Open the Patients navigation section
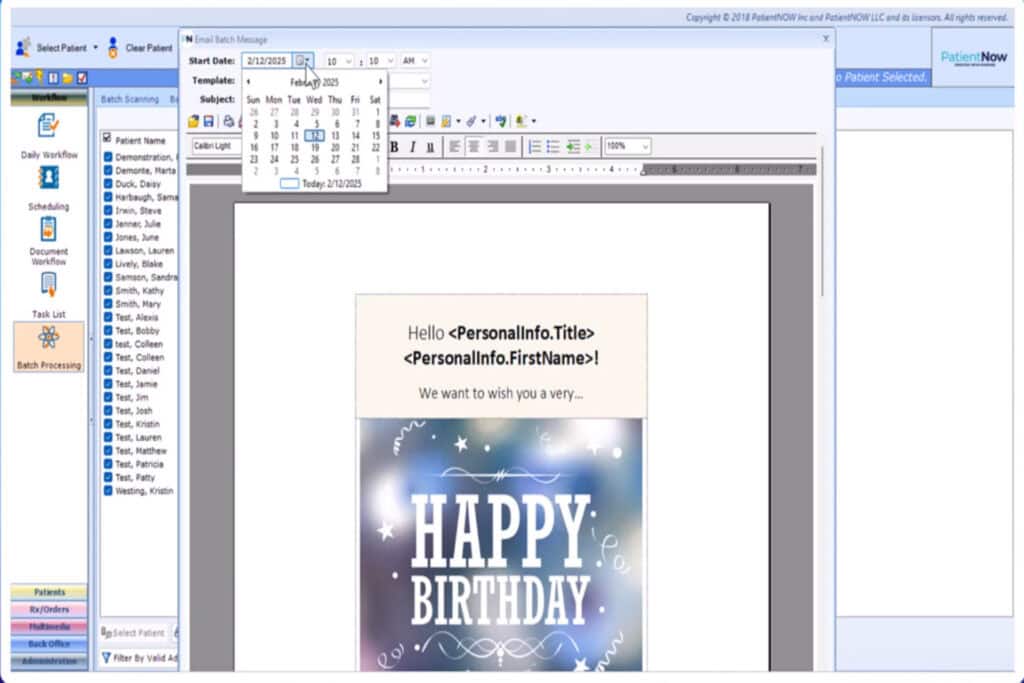Viewport: 1024px width, 683px height. (48, 592)
